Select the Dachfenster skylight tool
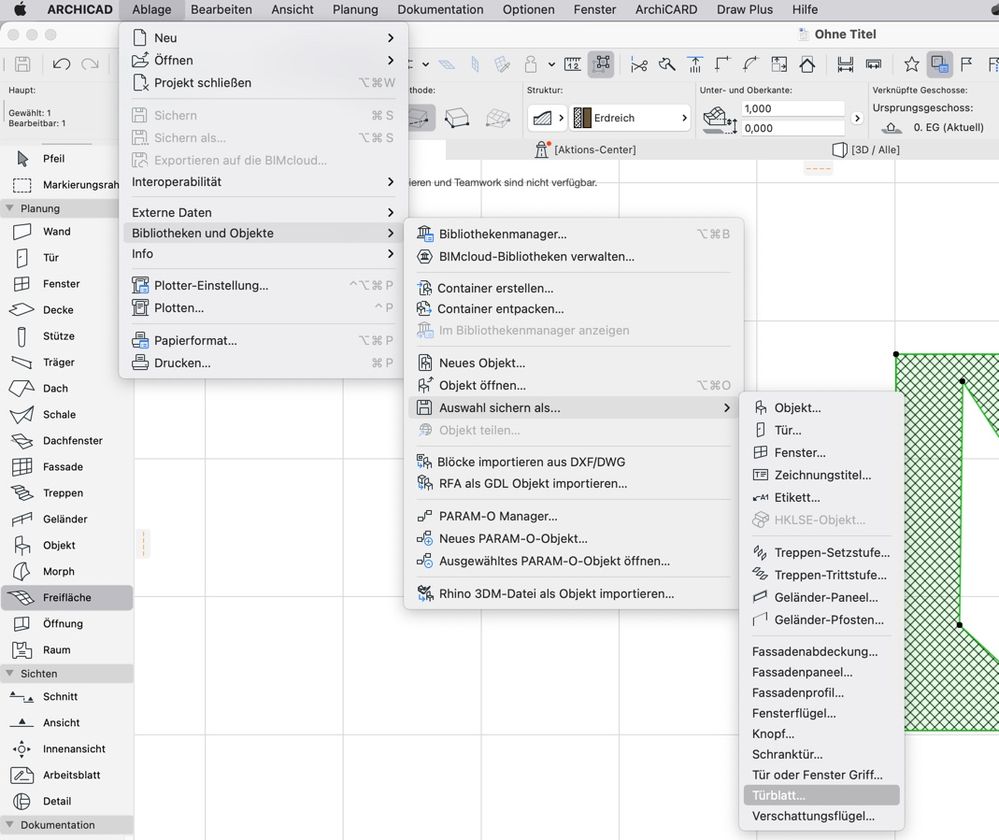The image size is (999, 840). [67, 440]
